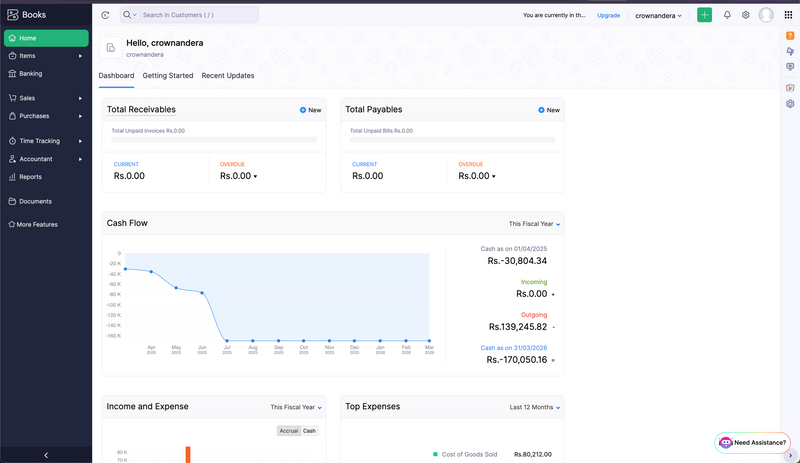The height and width of the screenshot is (463, 800).
Task: Open Banking in the left sidebar
Action: [30, 73]
